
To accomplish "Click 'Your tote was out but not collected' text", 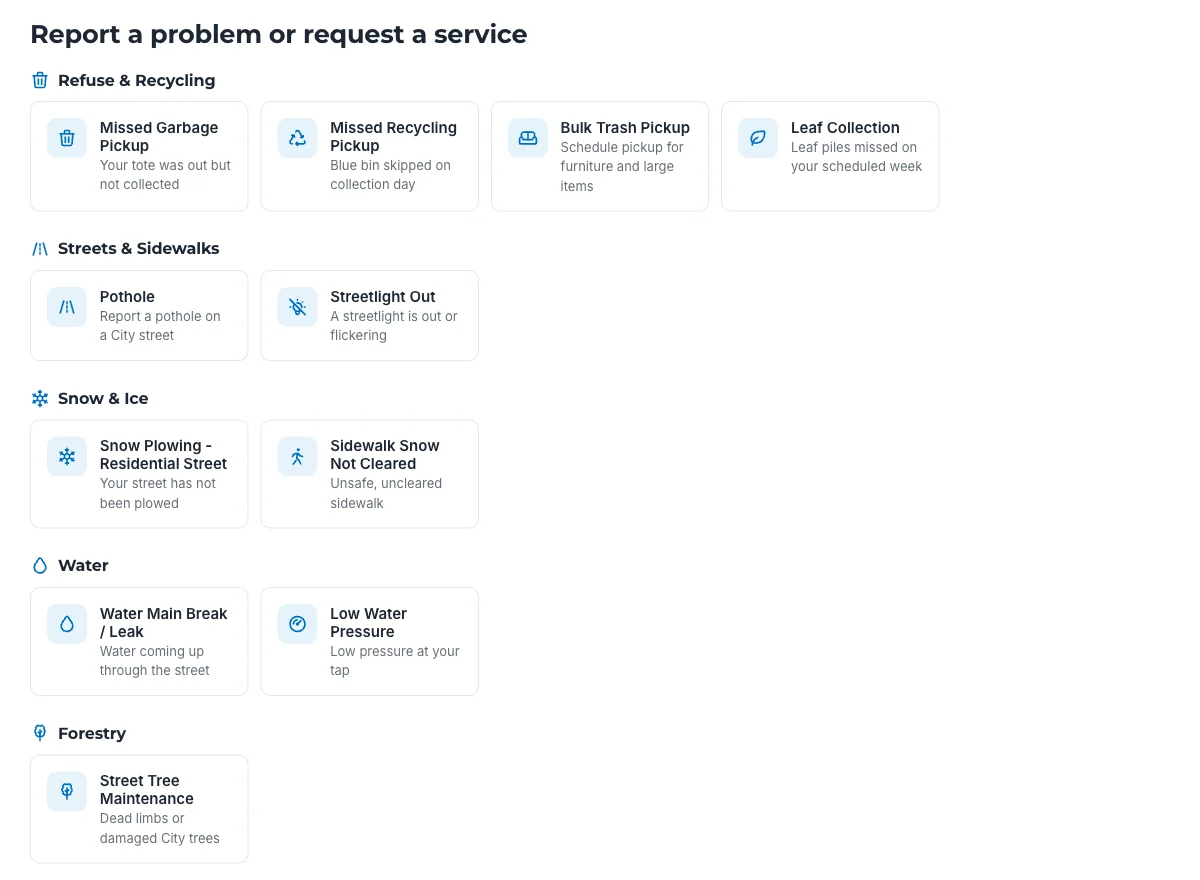I will 165,175.
